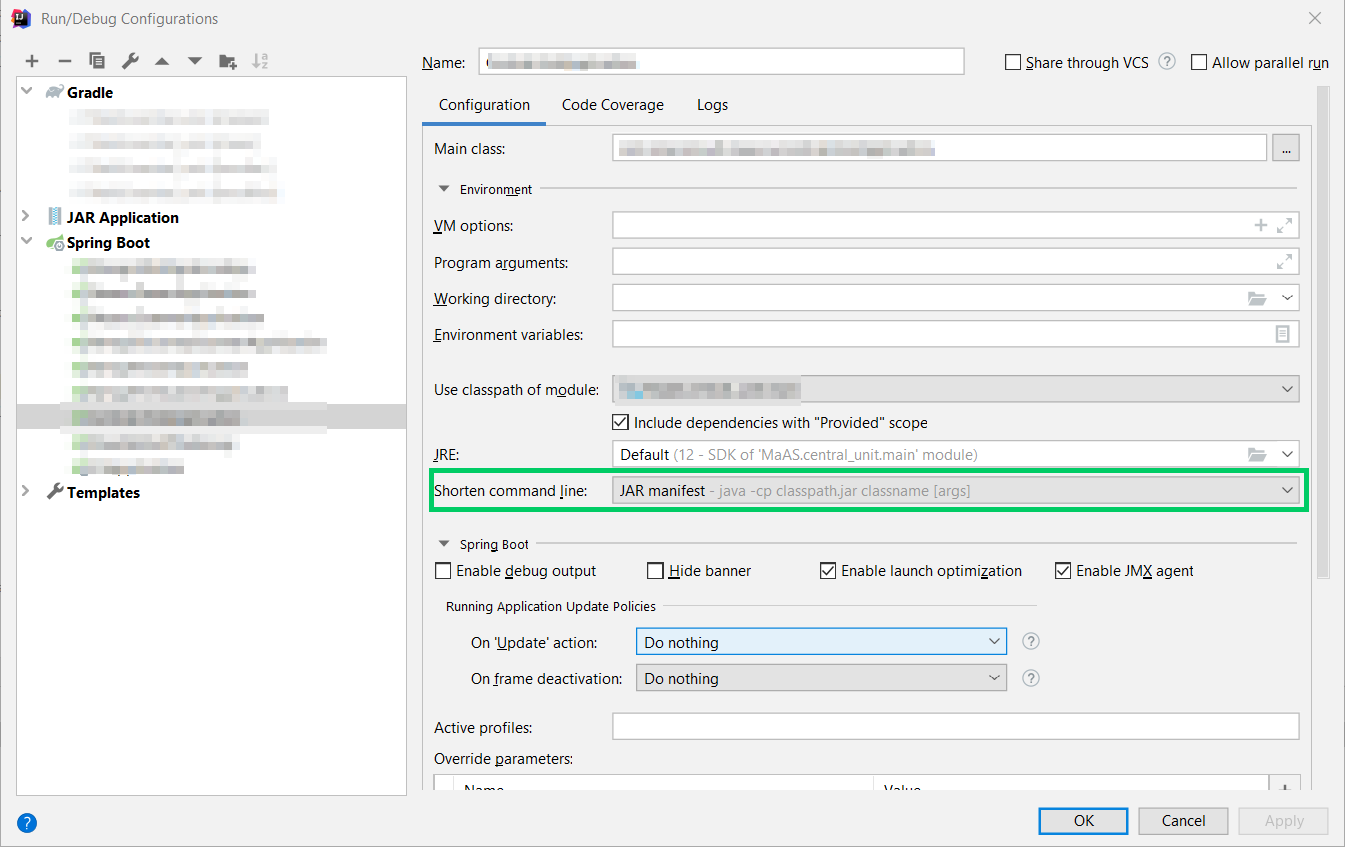The width and height of the screenshot is (1345, 847).
Task: Check the Hide banner option
Action: coord(656,570)
